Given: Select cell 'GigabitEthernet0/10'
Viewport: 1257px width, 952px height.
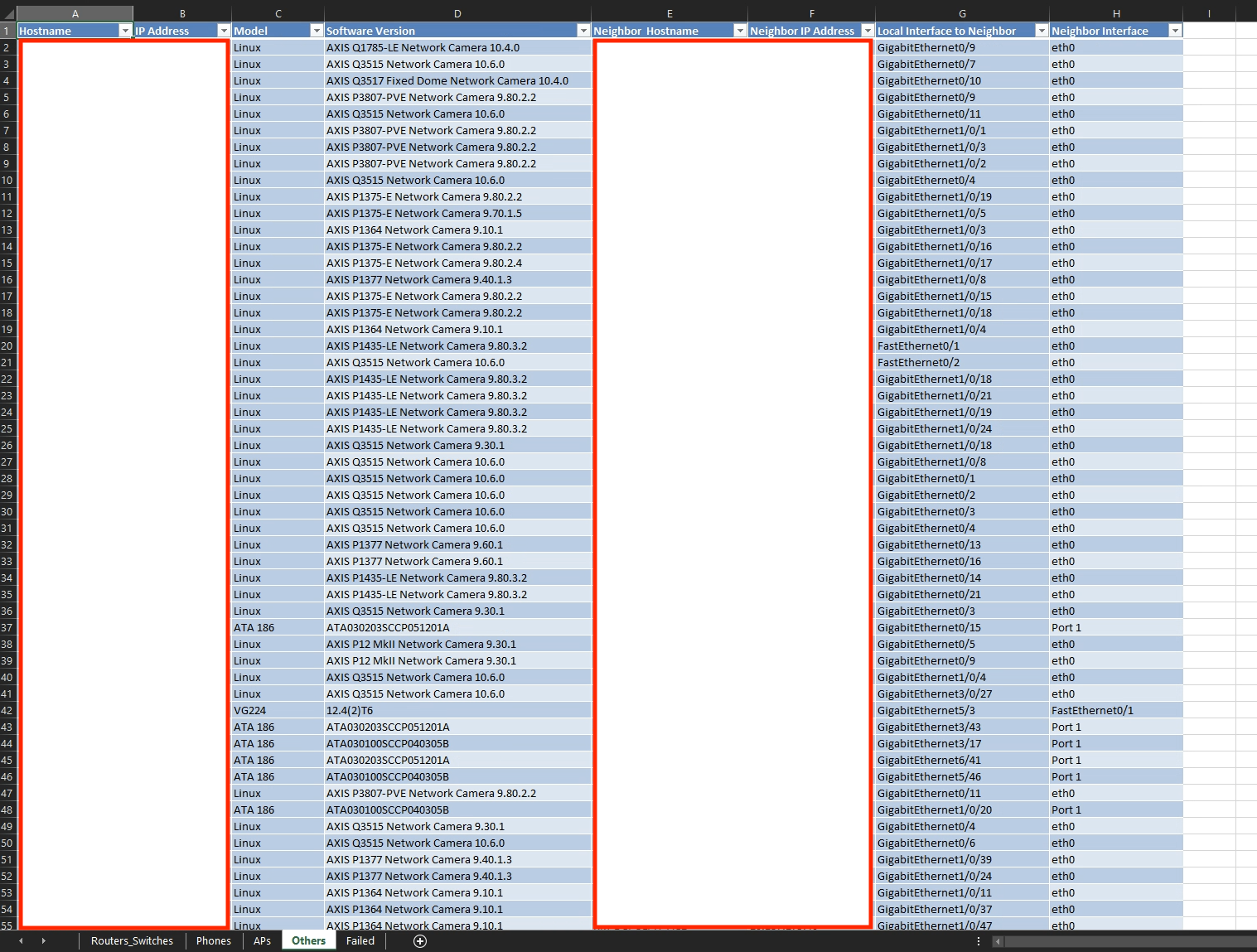Looking at the screenshot, I should click(x=962, y=80).
